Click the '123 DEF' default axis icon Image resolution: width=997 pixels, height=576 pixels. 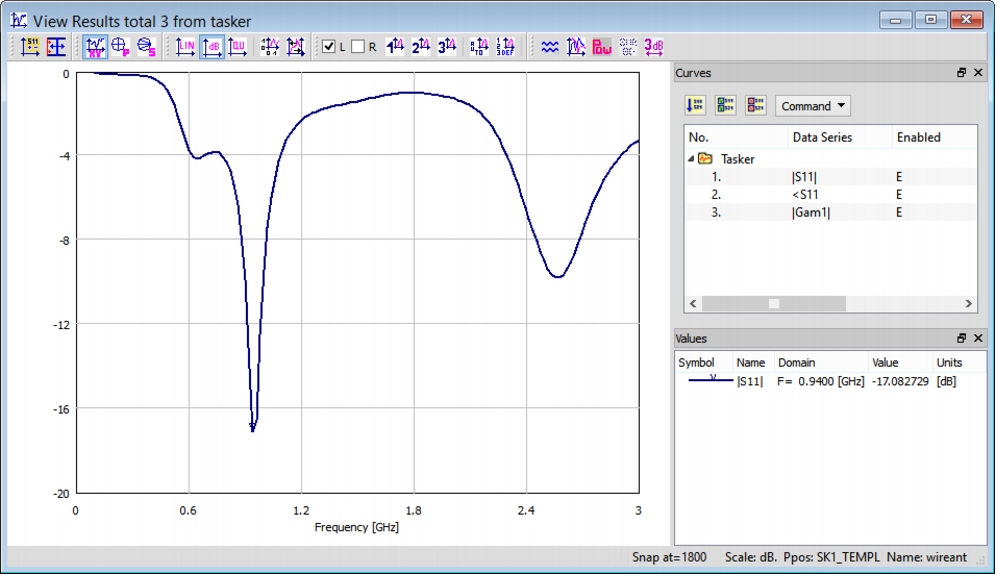pos(505,46)
